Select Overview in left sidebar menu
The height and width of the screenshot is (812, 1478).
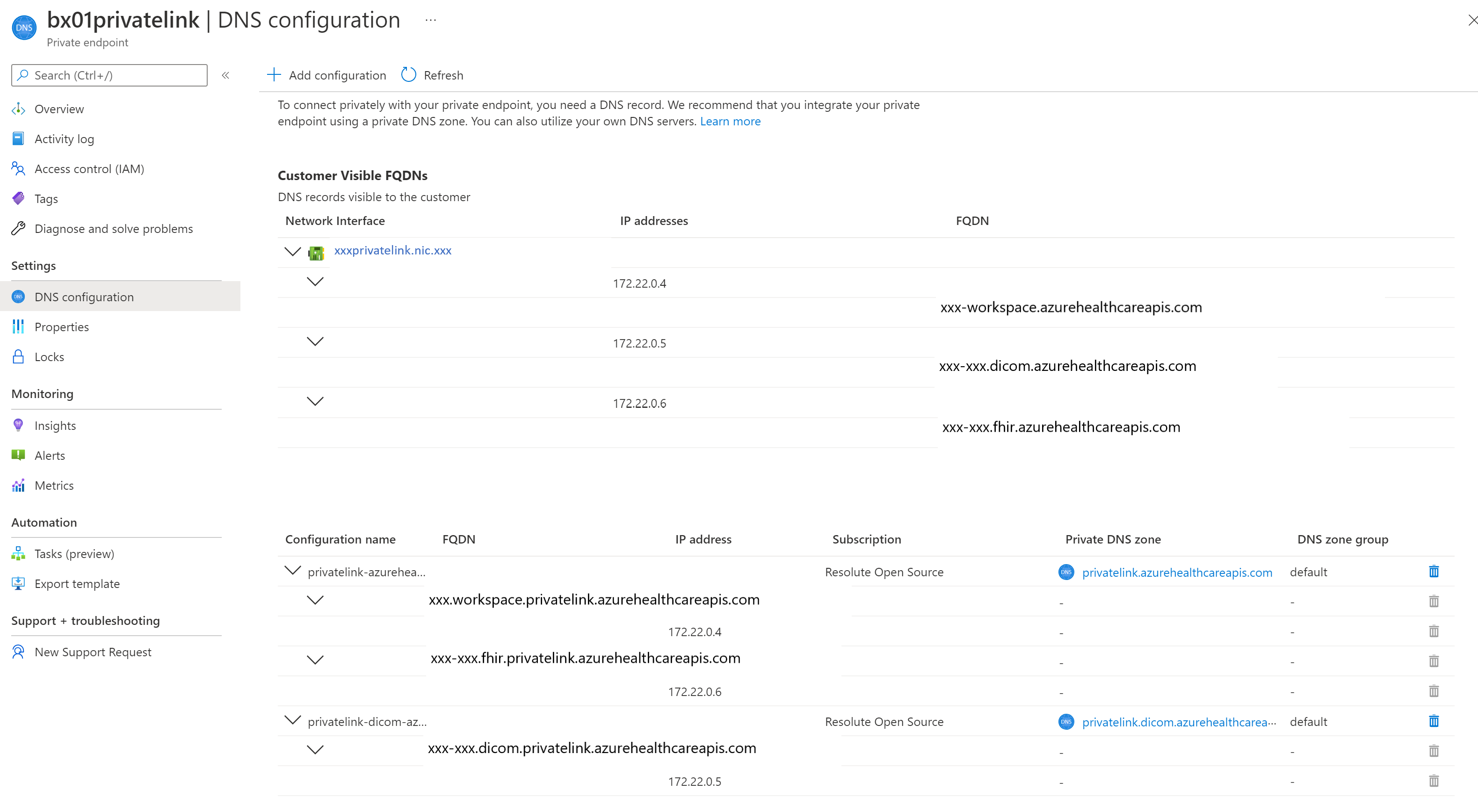(58, 108)
